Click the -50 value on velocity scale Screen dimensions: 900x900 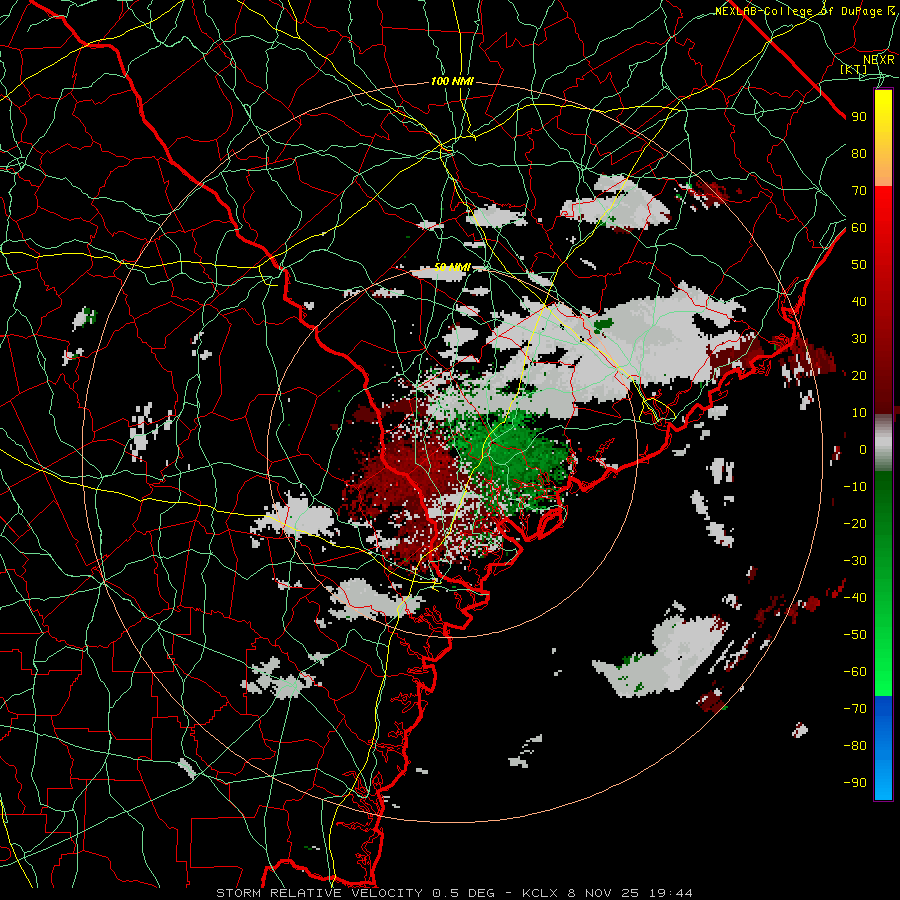click(855, 635)
